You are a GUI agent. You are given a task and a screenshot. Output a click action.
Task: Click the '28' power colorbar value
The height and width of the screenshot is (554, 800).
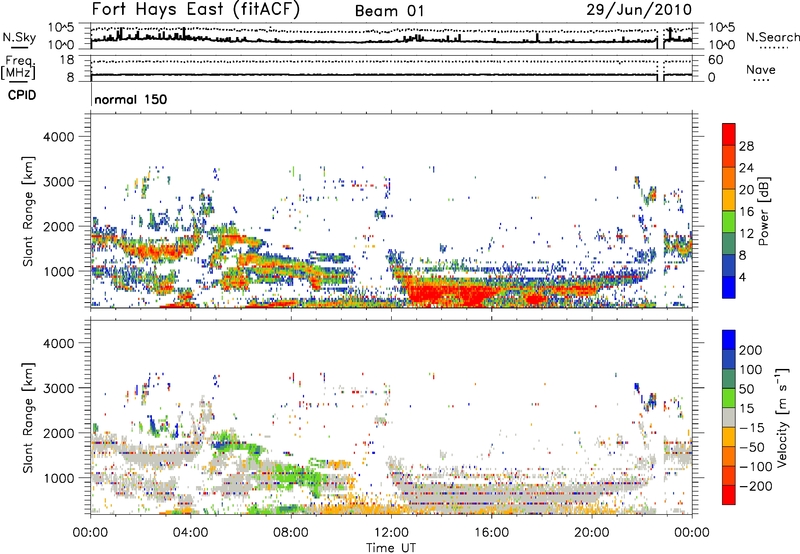coord(746,146)
